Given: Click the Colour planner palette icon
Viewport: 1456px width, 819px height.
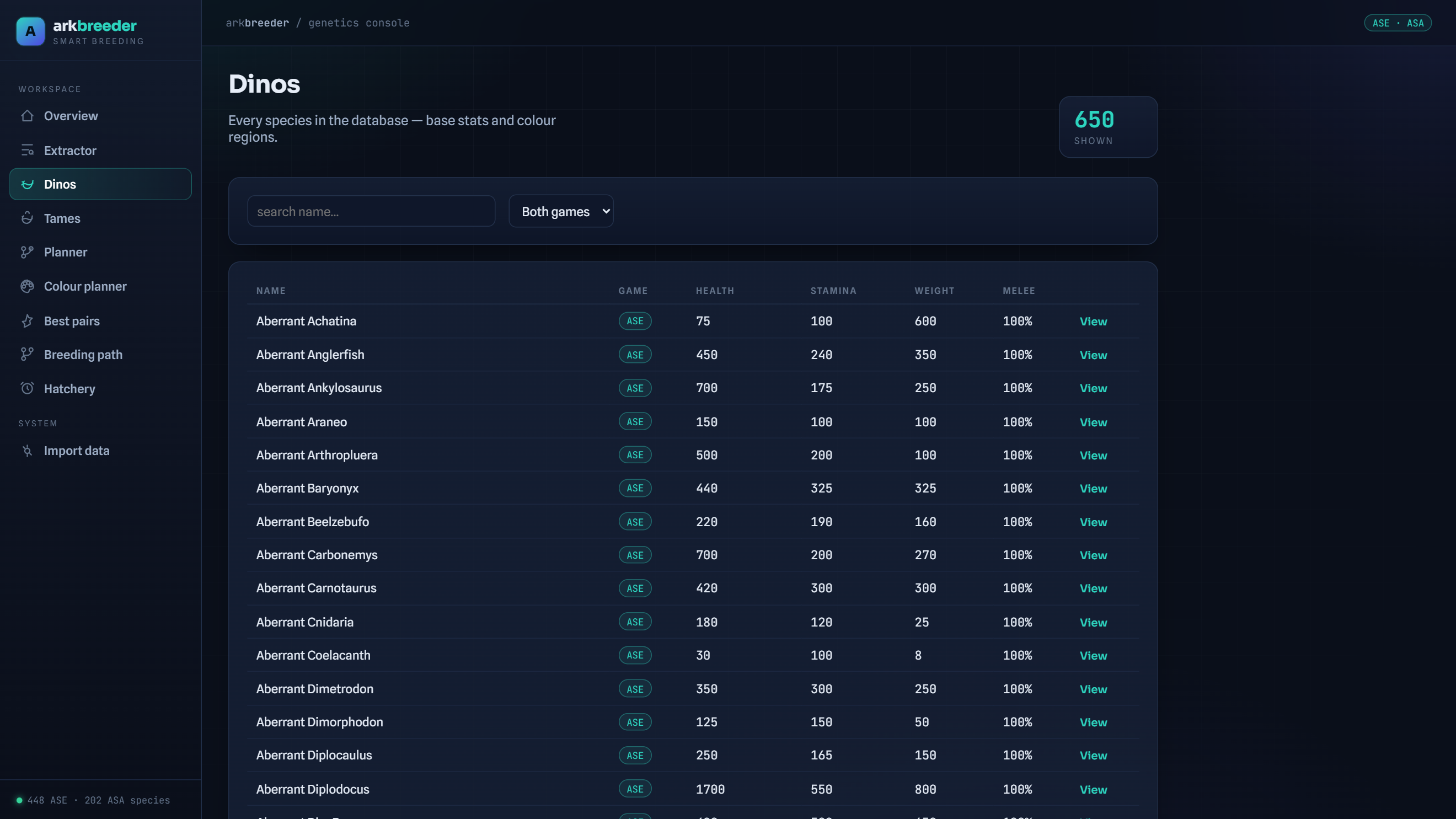Looking at the screenshot, I should (27, 287).
